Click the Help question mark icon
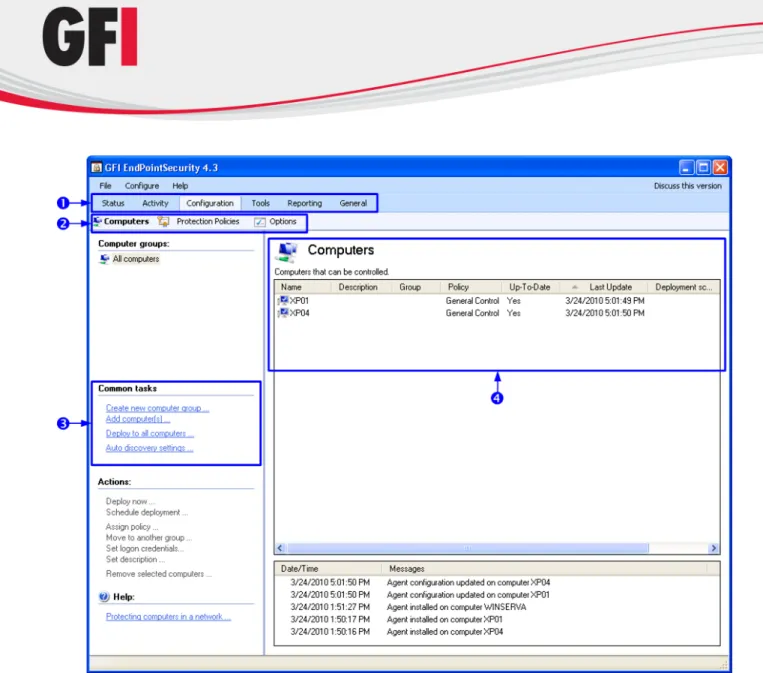The width and height of the screenshot is (763, 673). [x=104, y=597]
